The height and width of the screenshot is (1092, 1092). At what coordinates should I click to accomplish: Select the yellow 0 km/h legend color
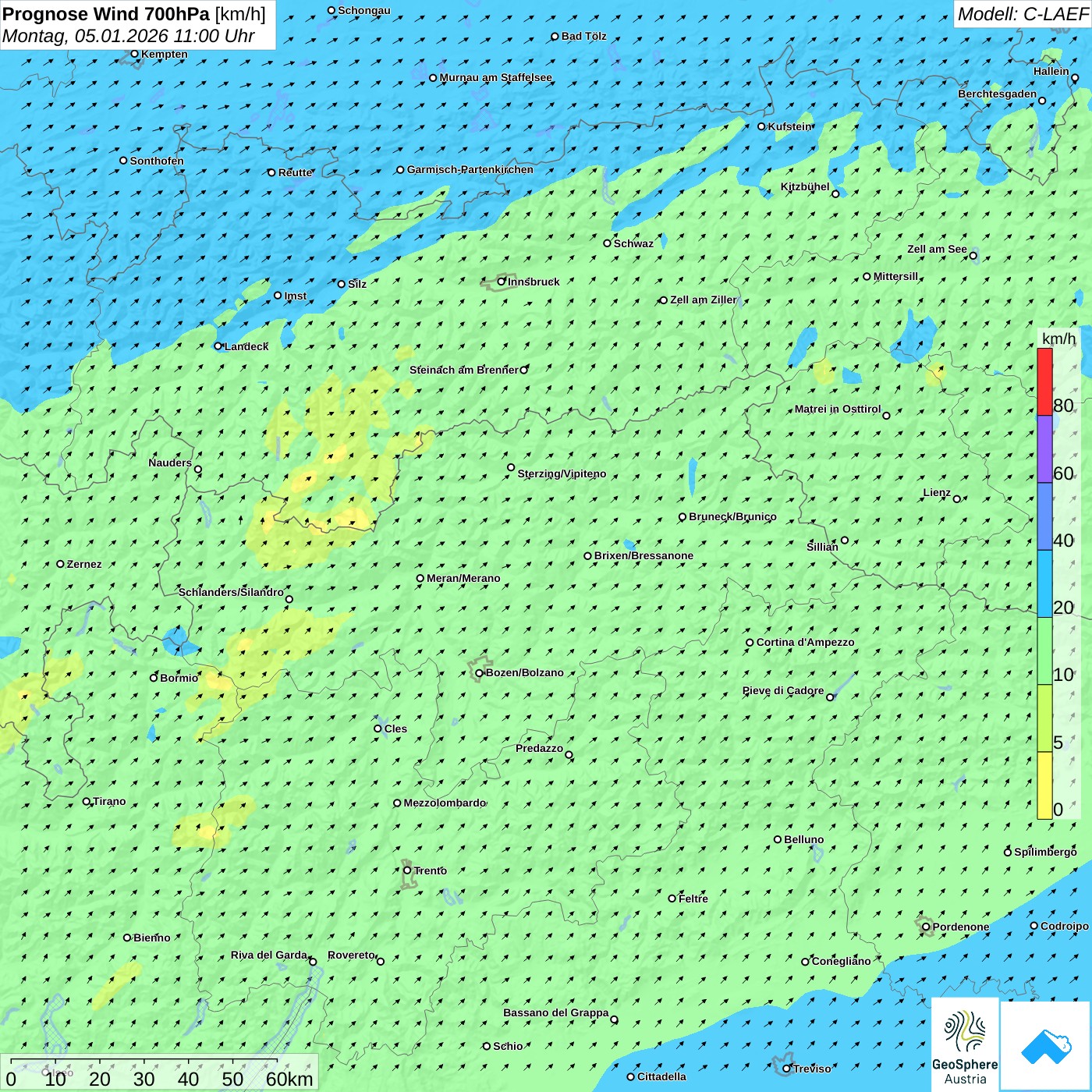point(1044,785)
